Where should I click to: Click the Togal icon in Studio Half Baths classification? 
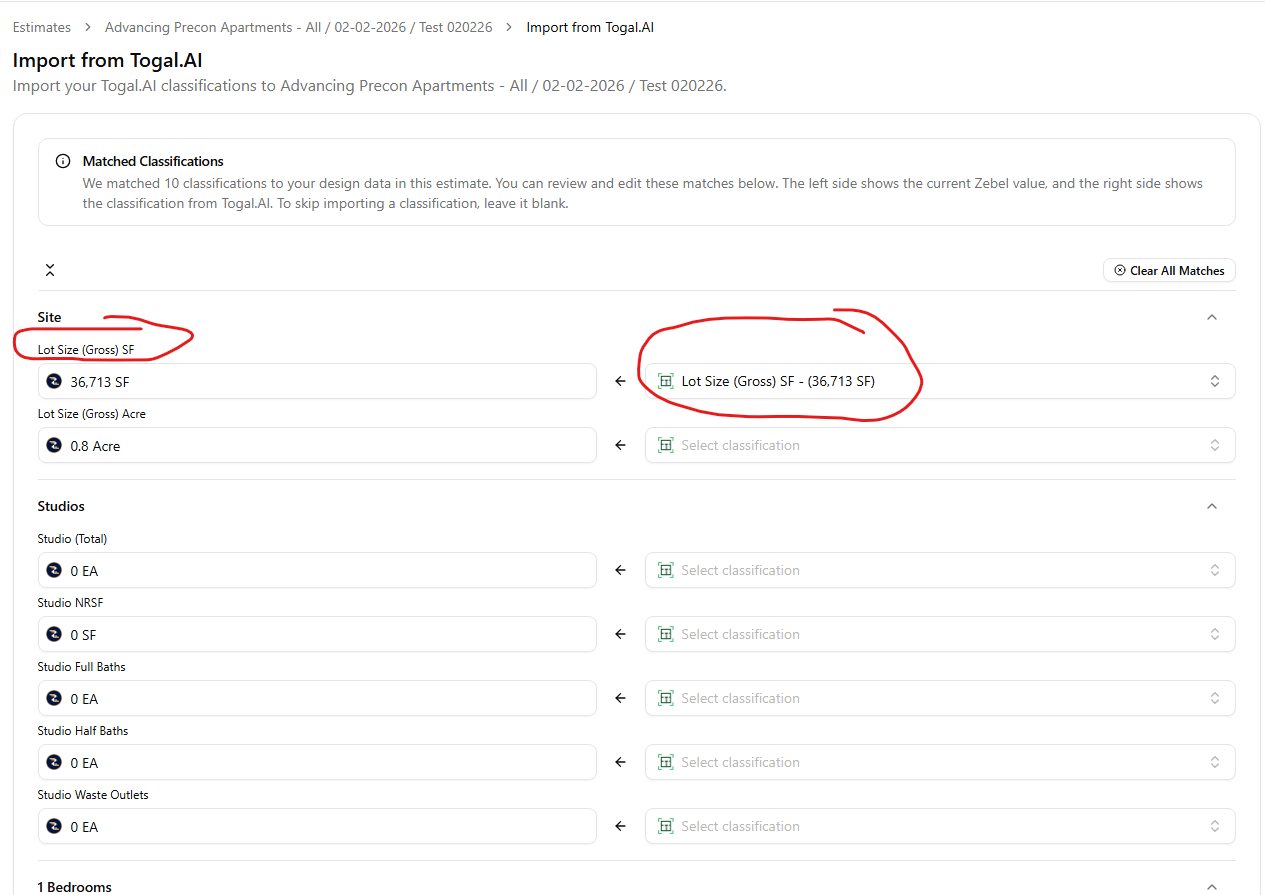(x=665, y=762)
